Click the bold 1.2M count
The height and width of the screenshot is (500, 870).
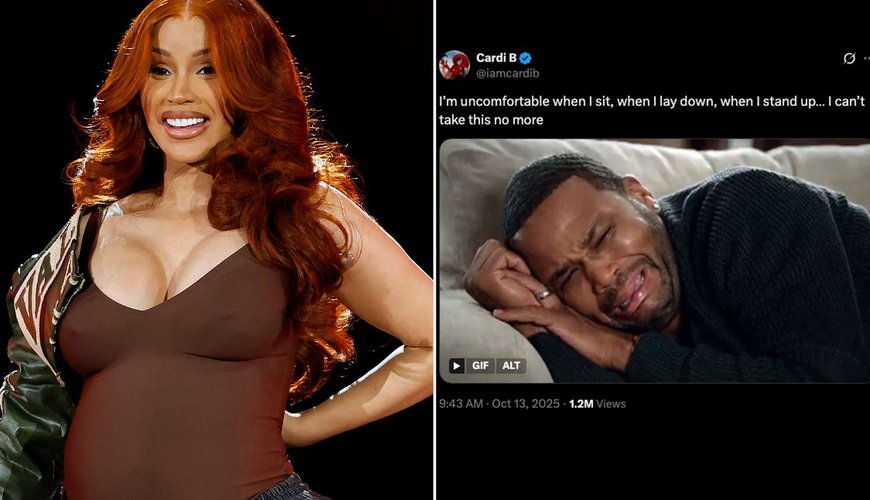(581, 404)
